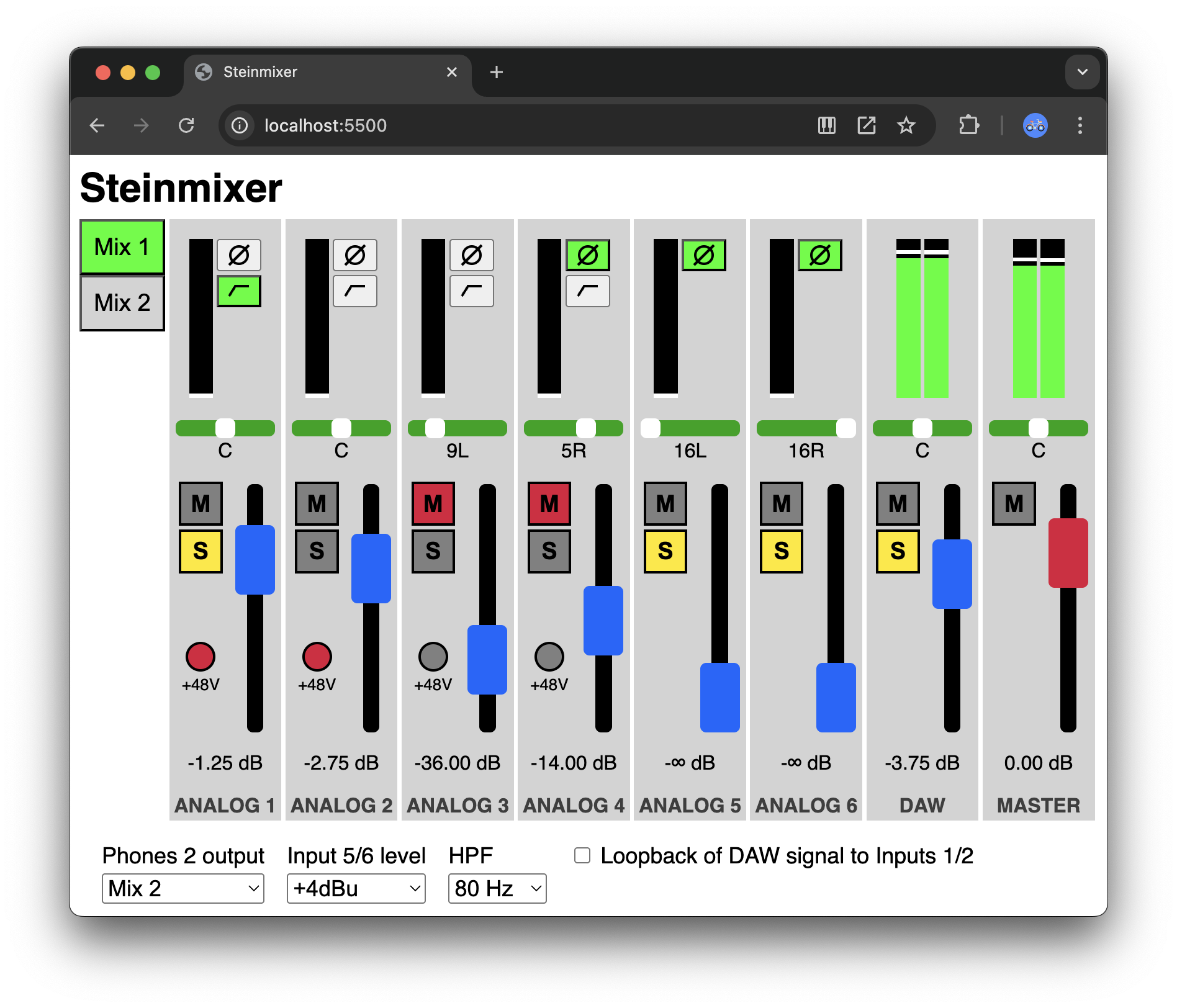Unsolo the ANALOG 6 channel
The height and width of the screenshot is (1008, 1177).
point(782,551)
